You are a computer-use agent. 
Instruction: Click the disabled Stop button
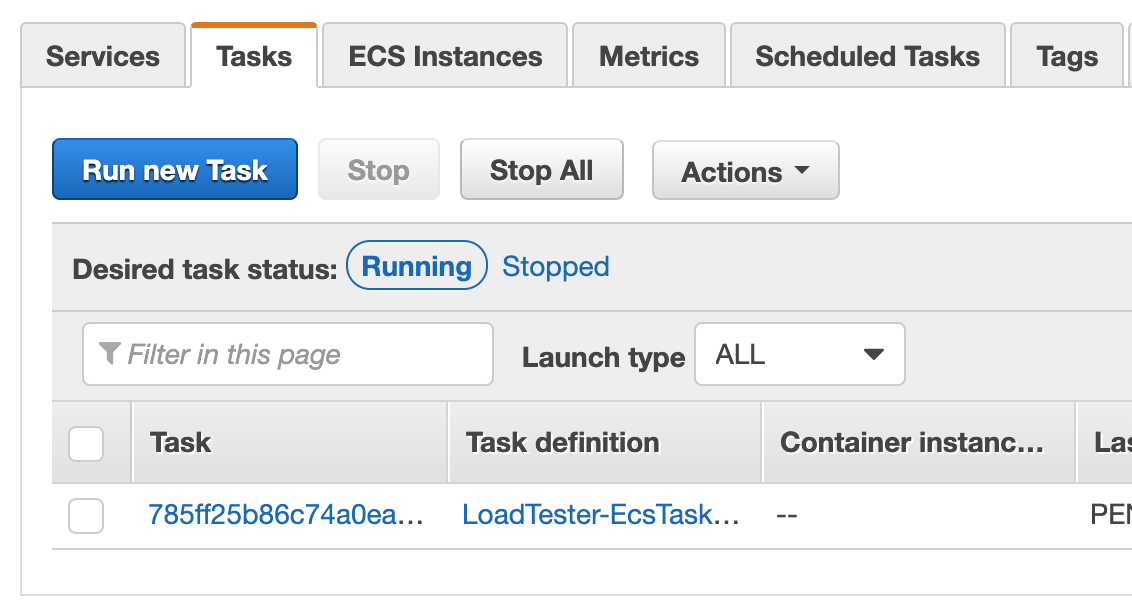(x=378, y=170)
